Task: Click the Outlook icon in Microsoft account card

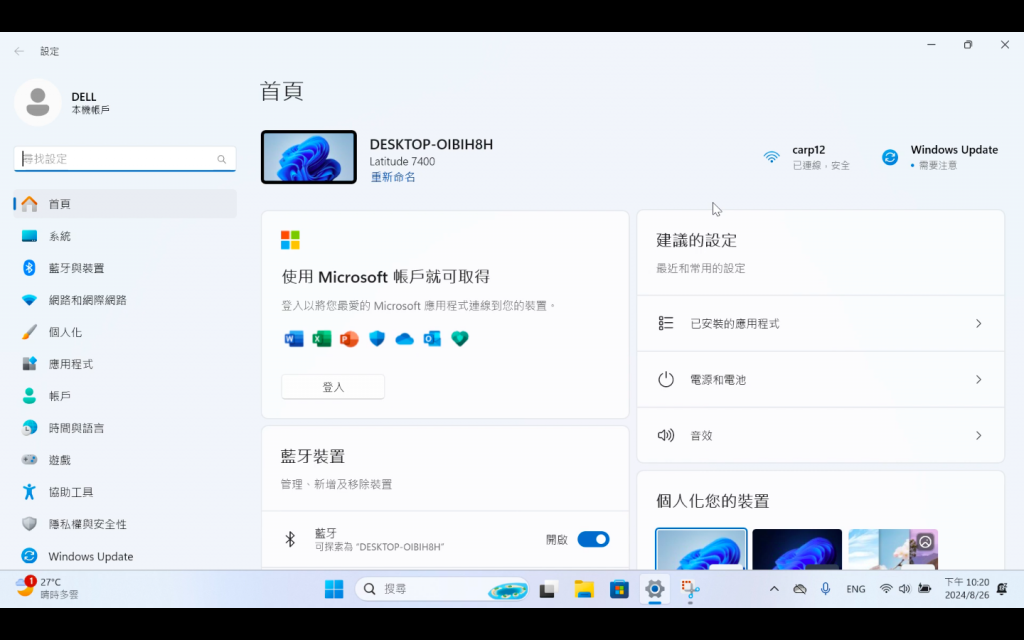Action: [x=432, y=338]
